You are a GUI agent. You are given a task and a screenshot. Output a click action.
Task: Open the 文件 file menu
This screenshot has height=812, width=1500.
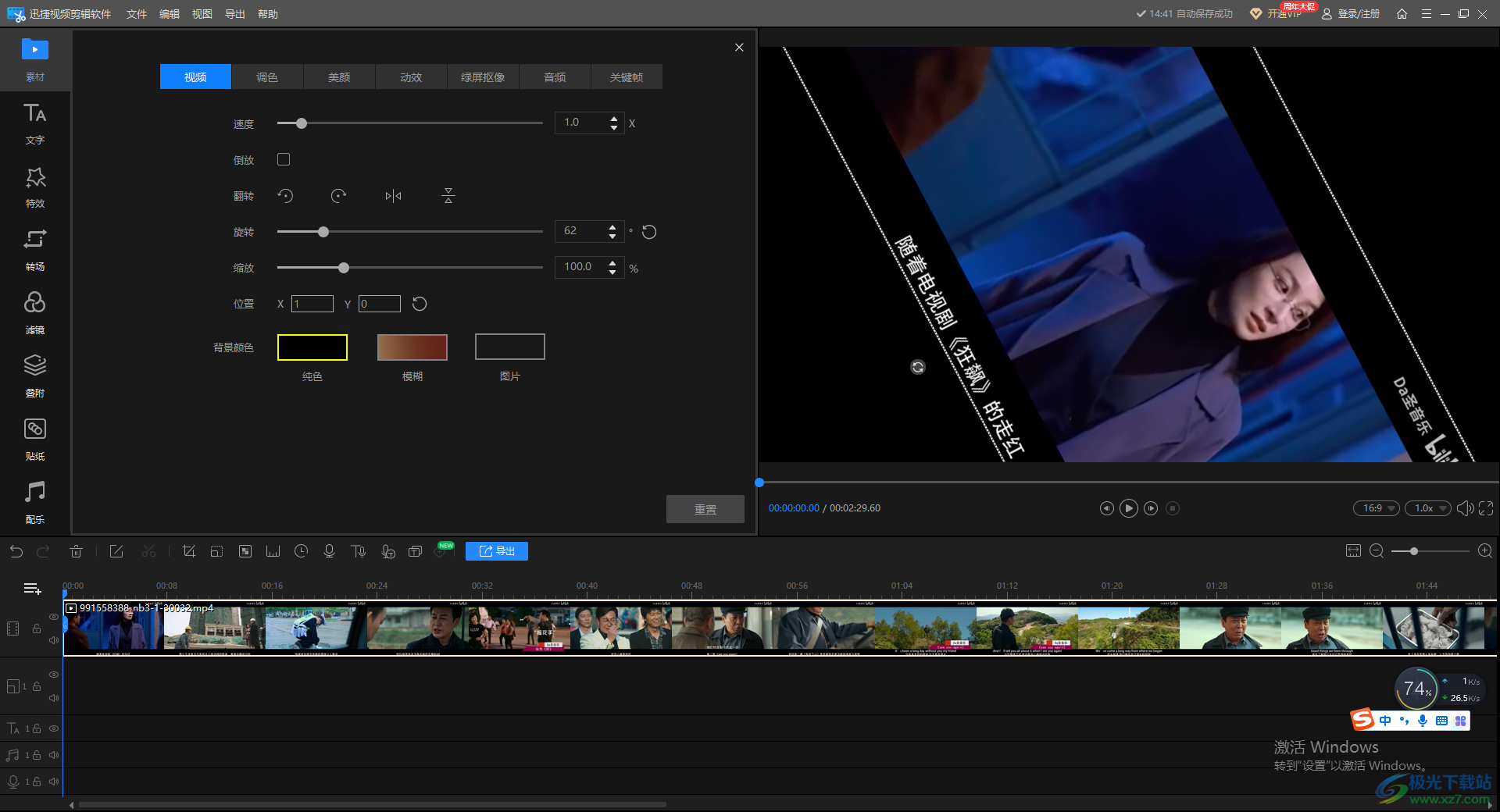137,14
